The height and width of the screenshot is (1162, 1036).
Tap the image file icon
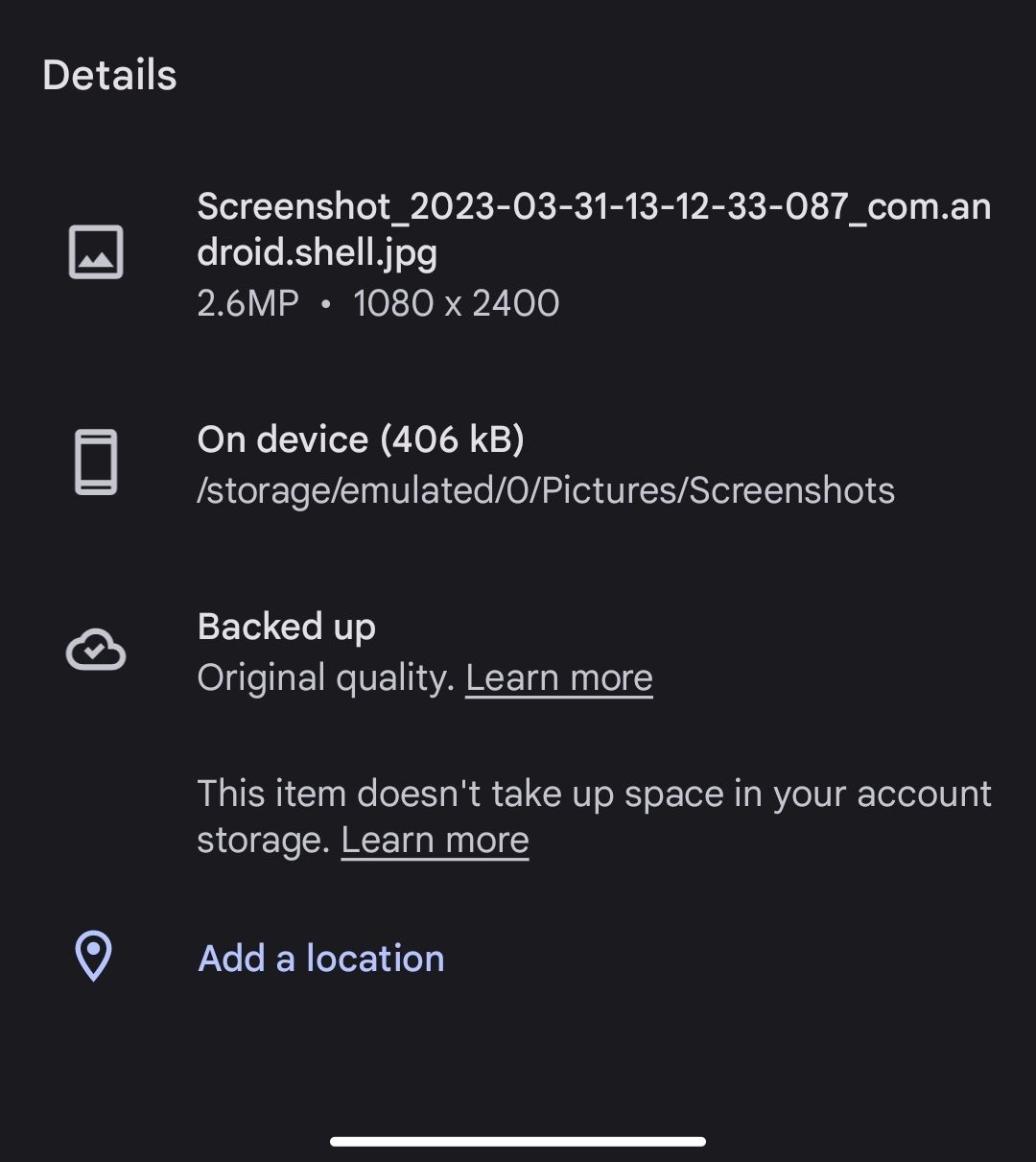96,252
